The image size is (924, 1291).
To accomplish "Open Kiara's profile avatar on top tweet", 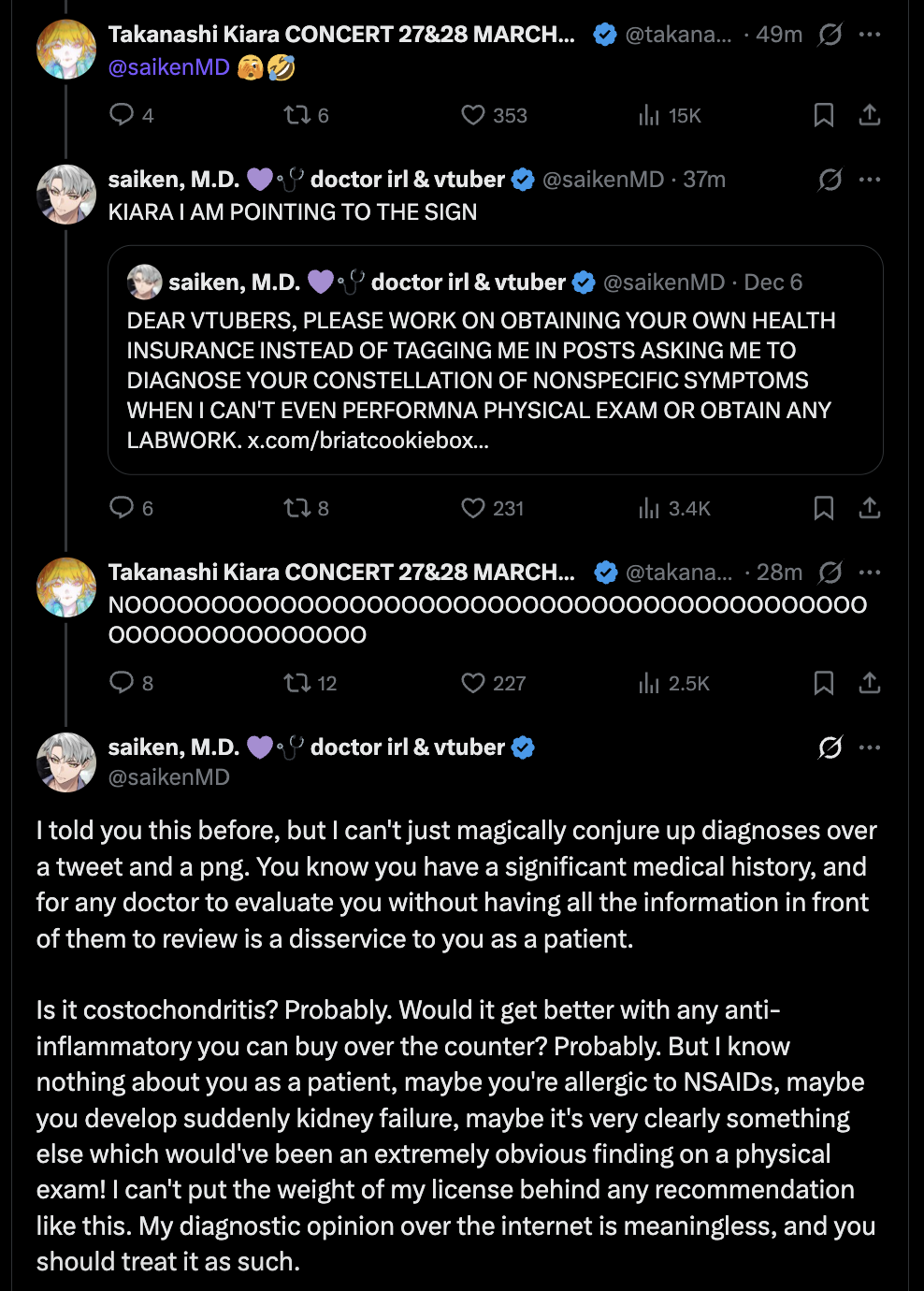I will 66,49.
